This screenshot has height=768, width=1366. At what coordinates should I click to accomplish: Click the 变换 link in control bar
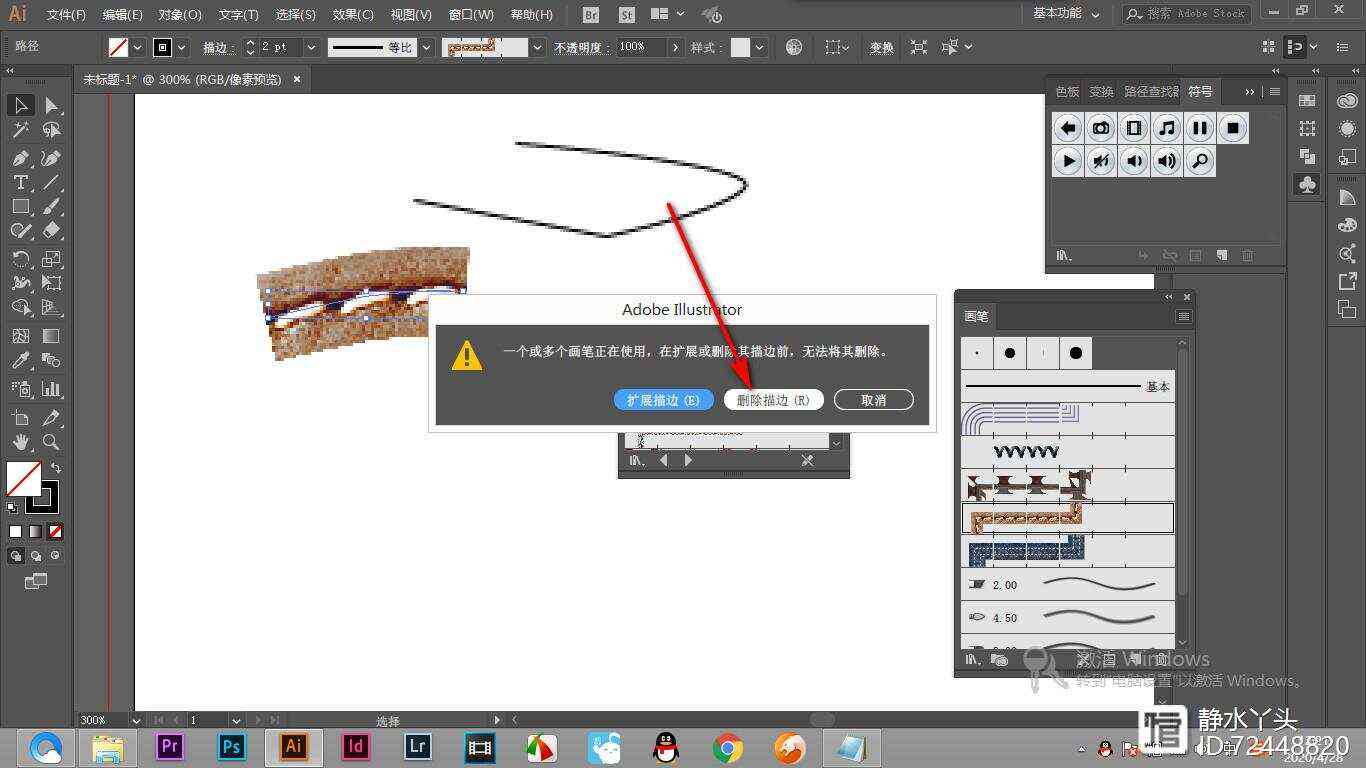(x=881, y=47)
